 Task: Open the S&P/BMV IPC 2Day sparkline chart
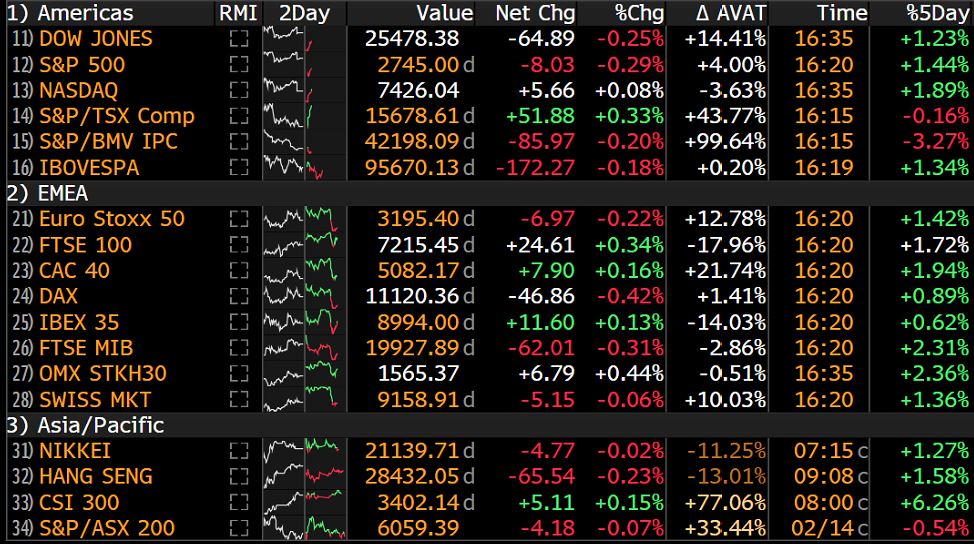304,142
